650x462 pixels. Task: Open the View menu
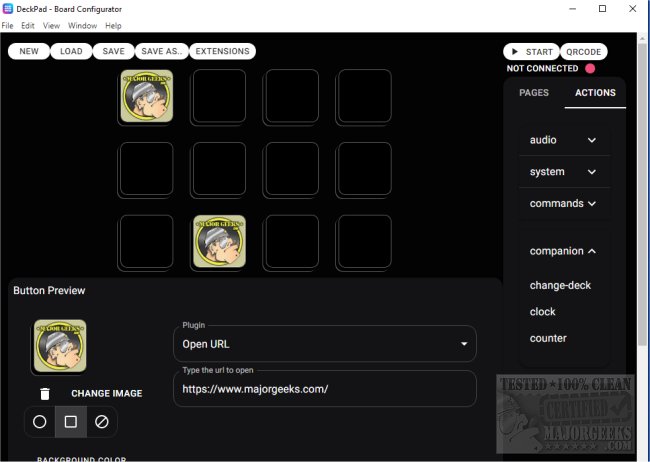[51, 26]
